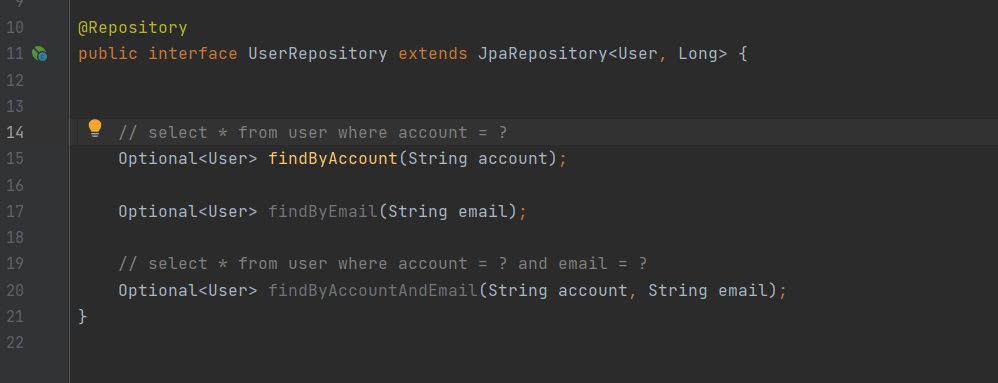998x383 pixels.
Task: Click the findByEmail method name
Action: point(323,211)
